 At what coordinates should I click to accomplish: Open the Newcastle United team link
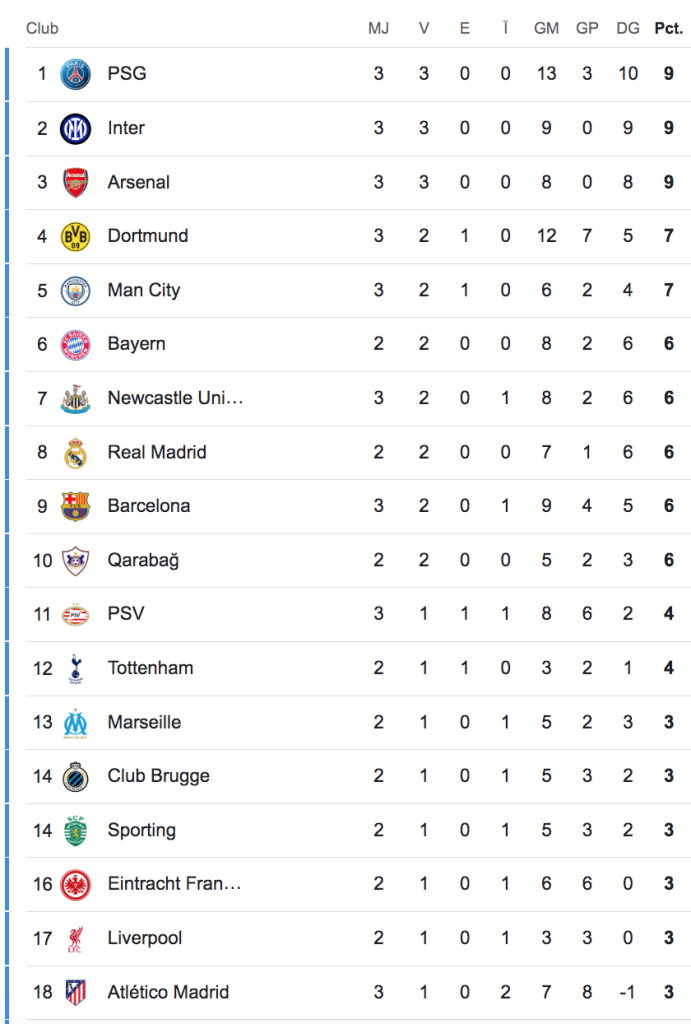pos(175,398)
